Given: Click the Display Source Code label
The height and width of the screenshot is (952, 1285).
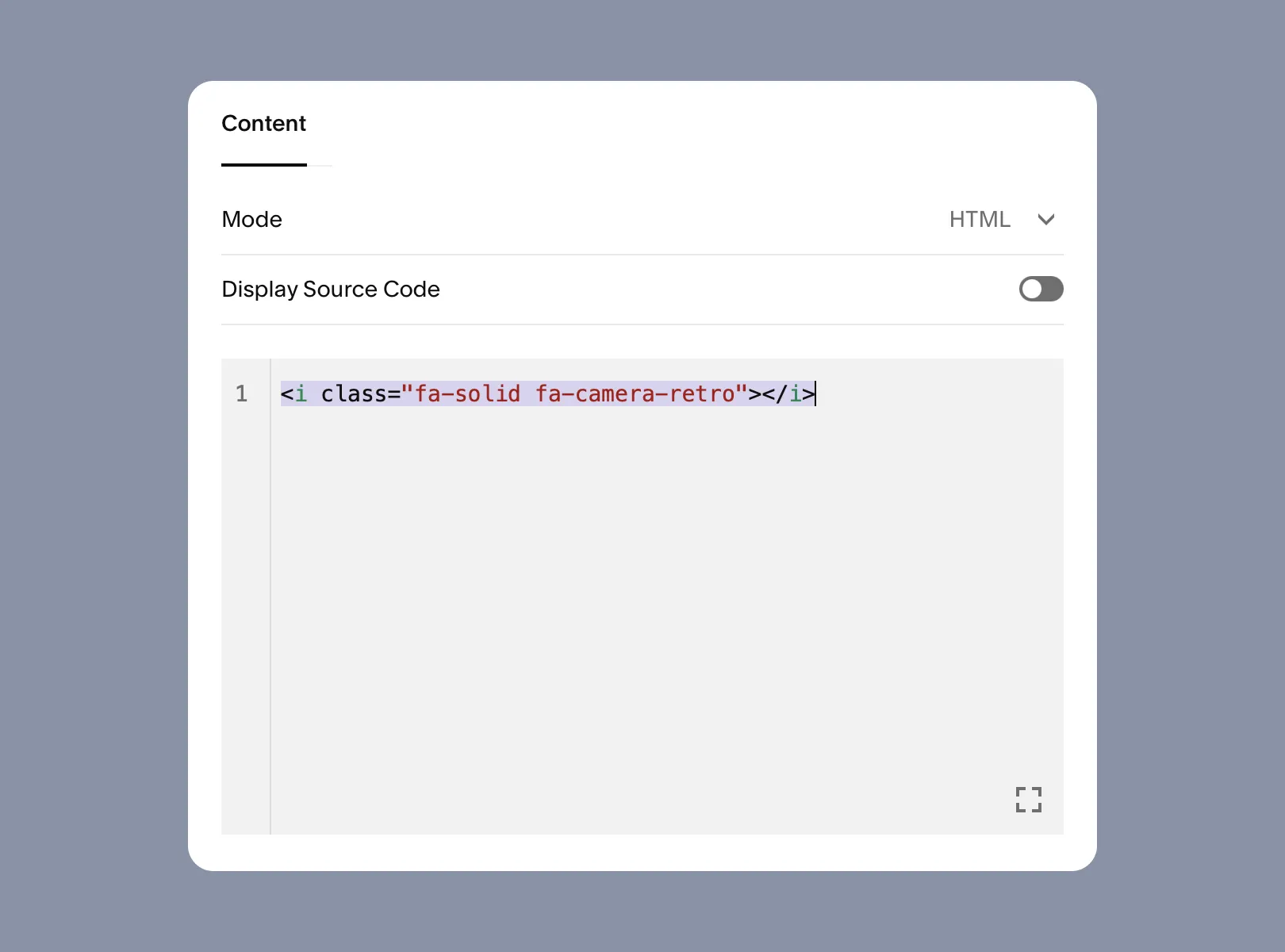Looking at the screenshot, I should point(331,289).
